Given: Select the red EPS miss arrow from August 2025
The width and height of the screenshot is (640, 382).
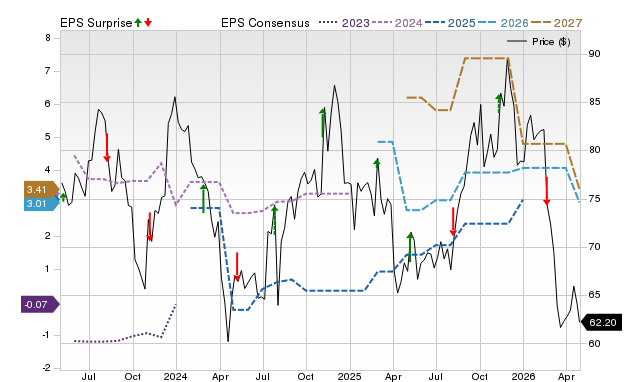Looking at the screenshot, I should 453,222.
